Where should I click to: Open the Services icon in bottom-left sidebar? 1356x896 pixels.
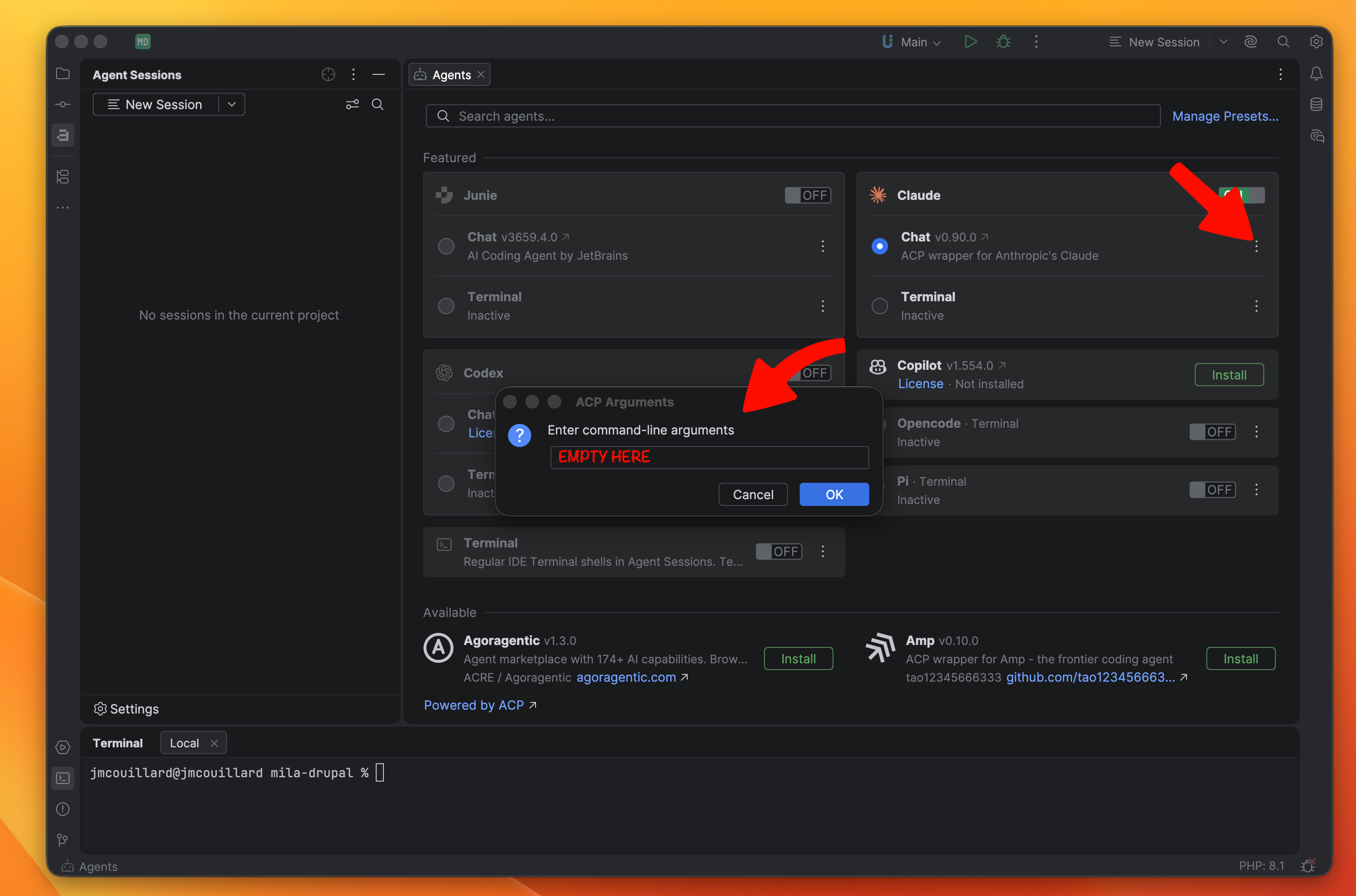(63, 747)
